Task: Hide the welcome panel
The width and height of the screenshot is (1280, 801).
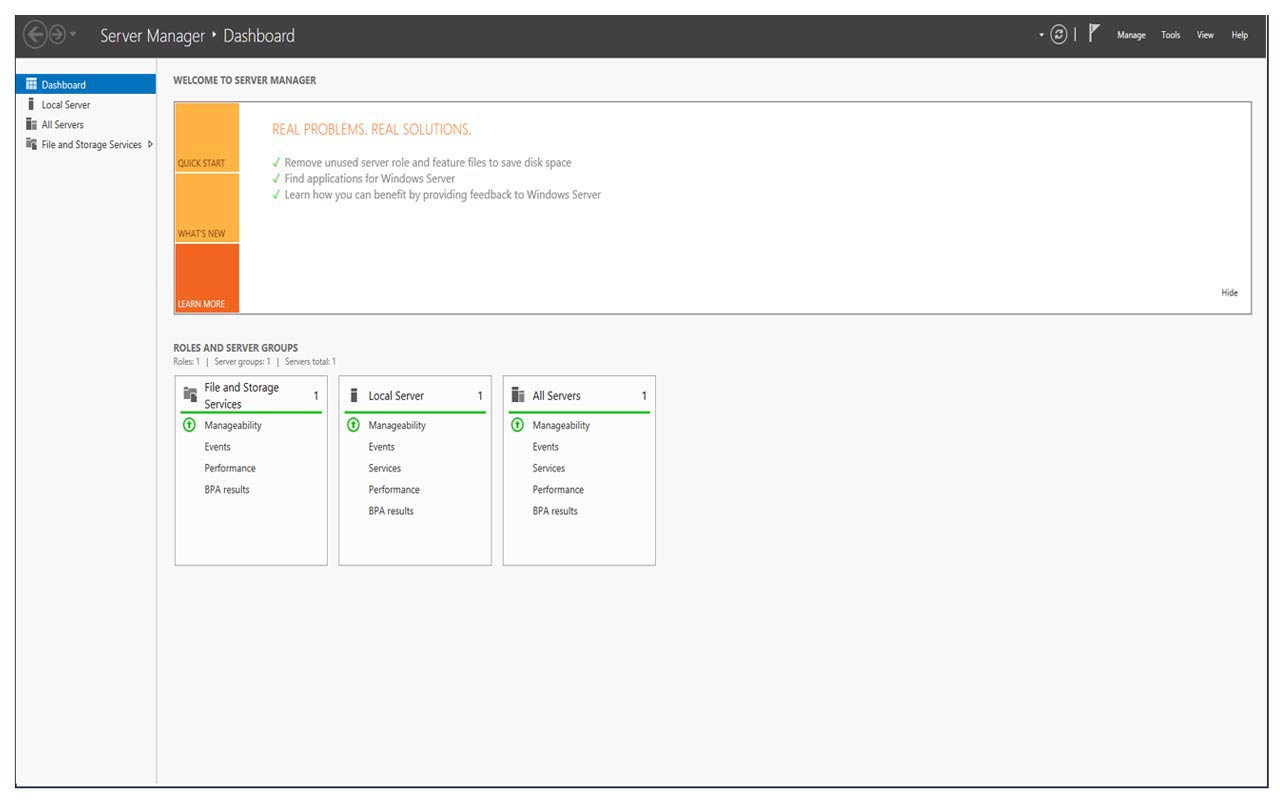Action: click(x=1229, y=293)
